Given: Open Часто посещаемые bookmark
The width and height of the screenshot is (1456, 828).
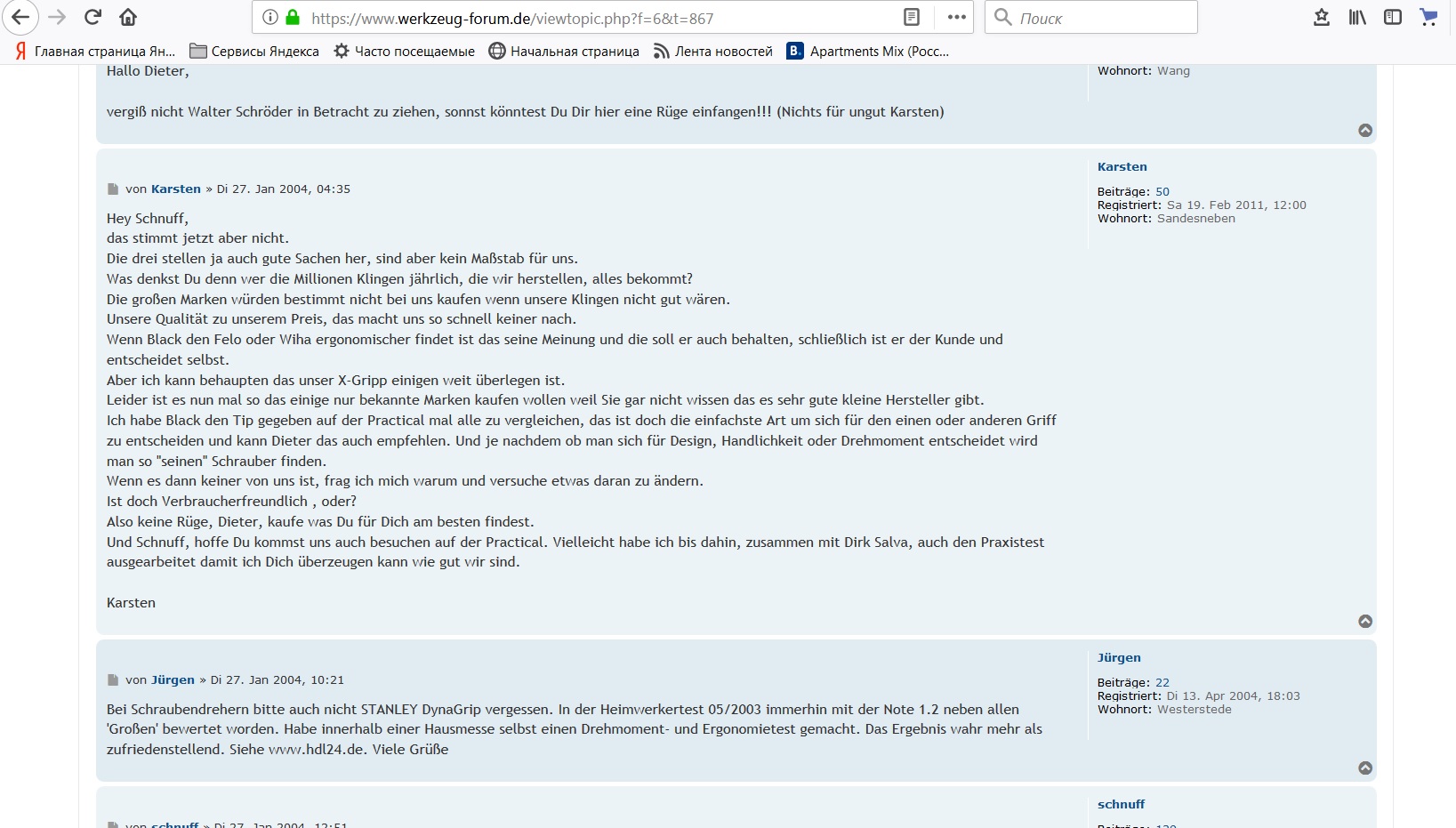Looking at the screenshot, I should pyautogui.click(x=404, y=51).
